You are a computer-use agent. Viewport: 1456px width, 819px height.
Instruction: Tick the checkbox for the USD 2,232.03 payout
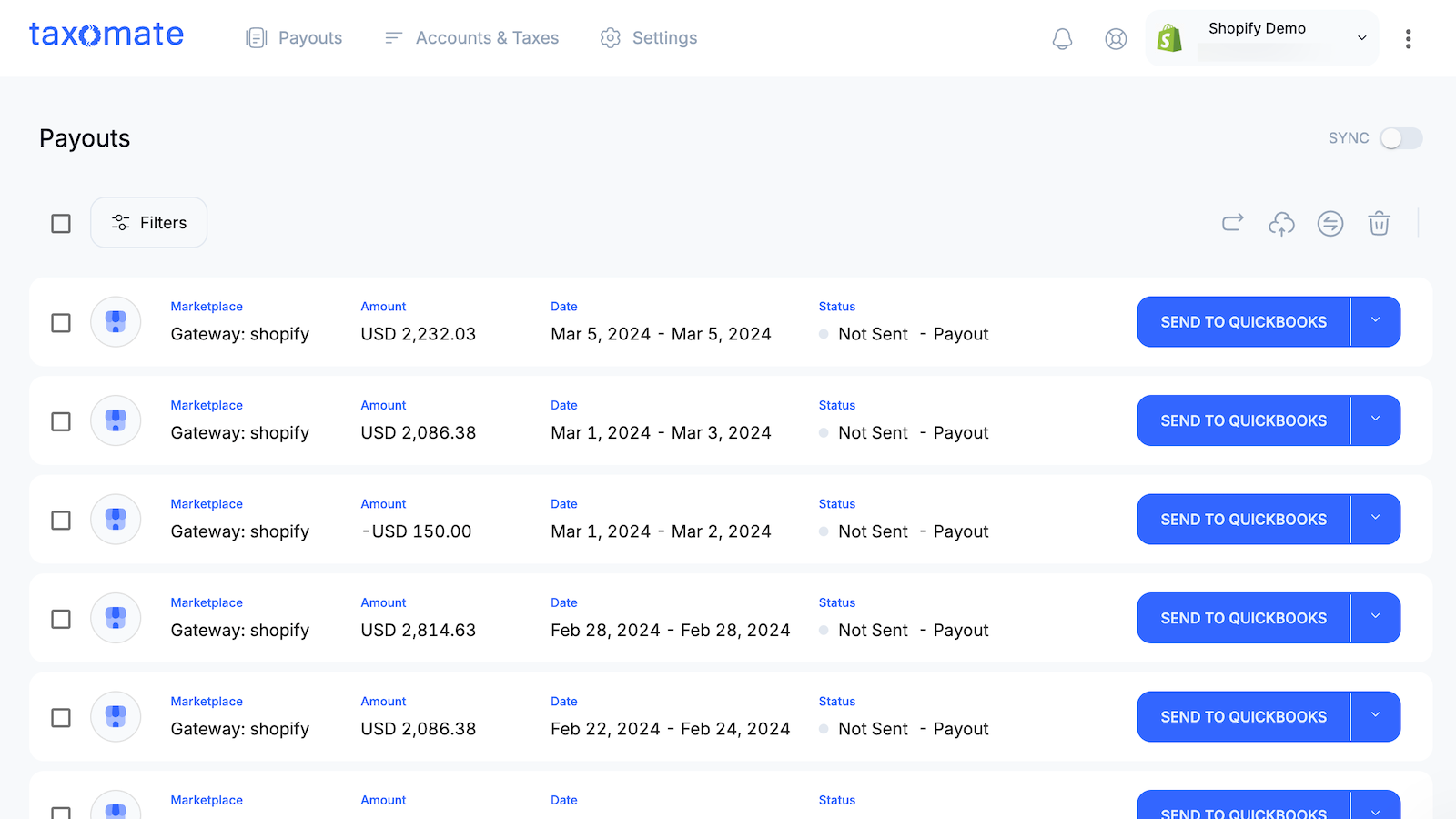(x=61, y=322)
